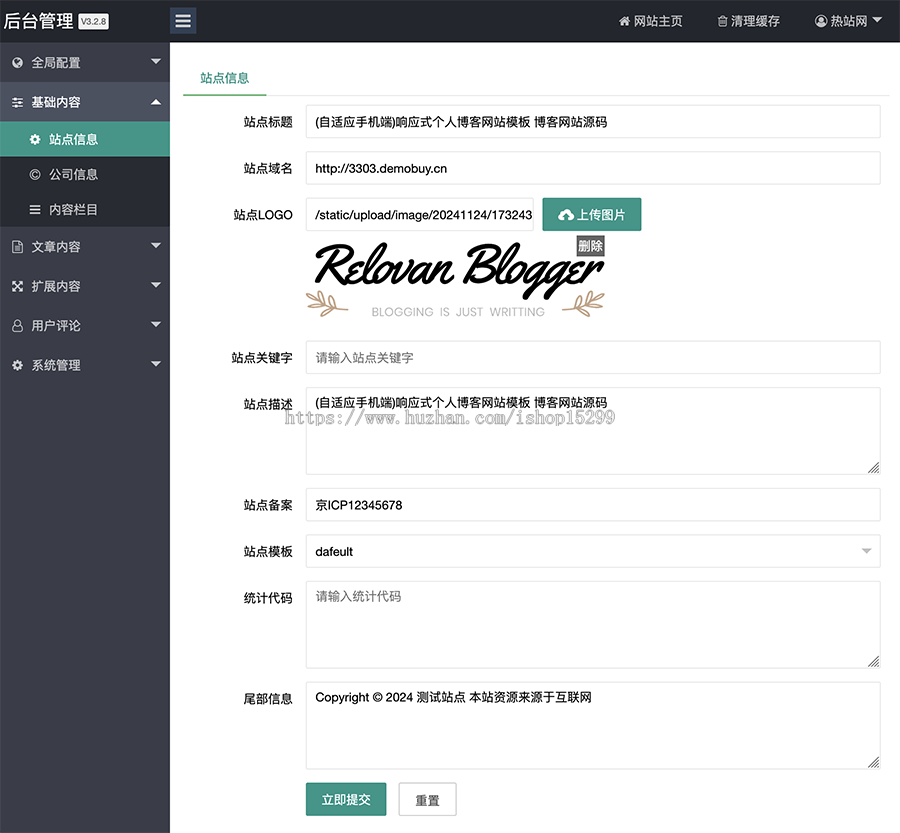Viewport: 900px width, 833px height.
Task: Submit form with 立即提交 button
Action: coord(346,799)
